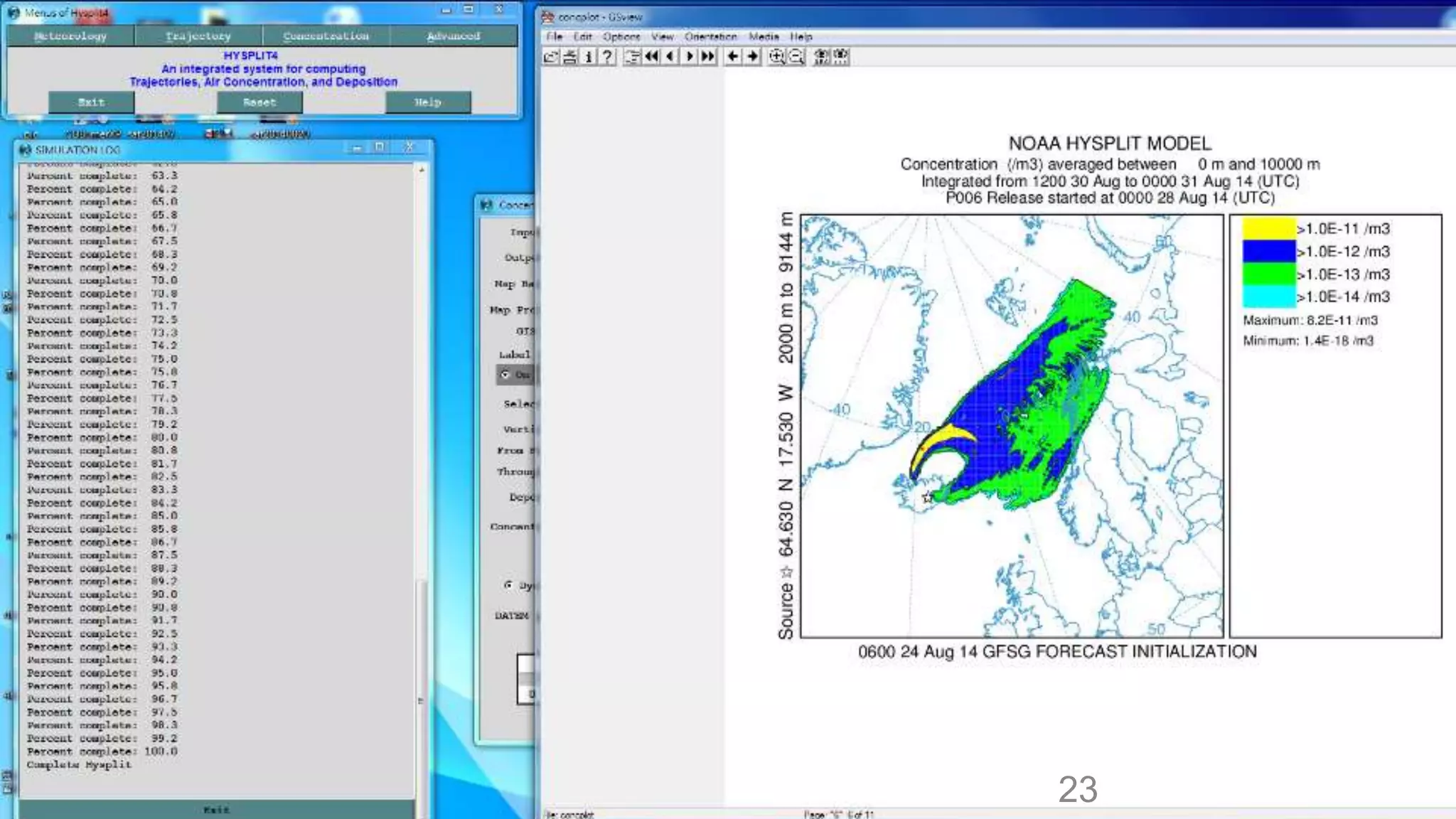Open the file info 'i' icon
Image resolution: width=1456 pixels, height=819 pixels.
(588, 57)
